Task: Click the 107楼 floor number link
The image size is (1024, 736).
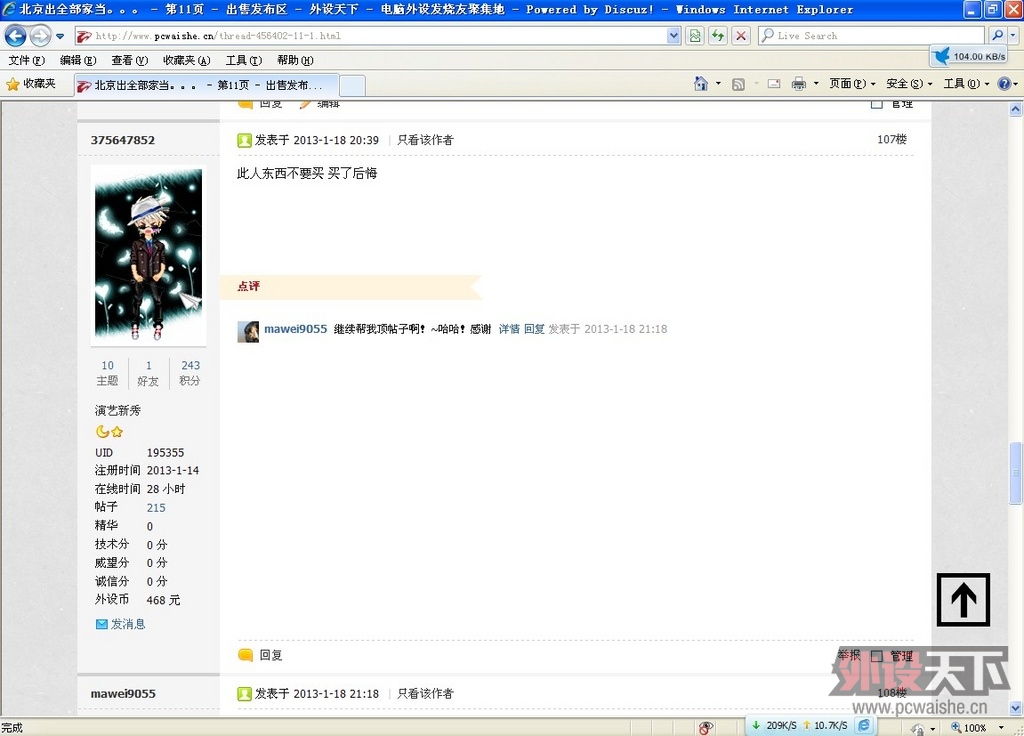Action: pyautogui.click(x=891, y=139)
